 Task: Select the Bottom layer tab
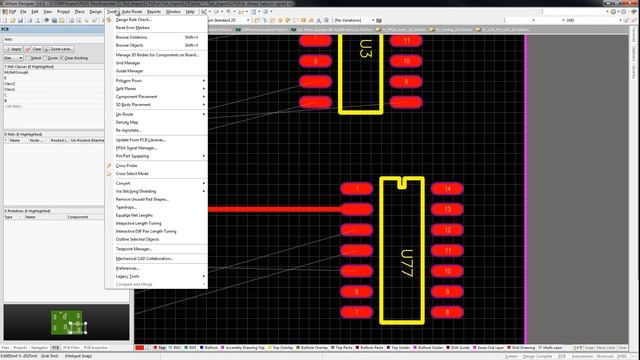(x=209, y=348)
